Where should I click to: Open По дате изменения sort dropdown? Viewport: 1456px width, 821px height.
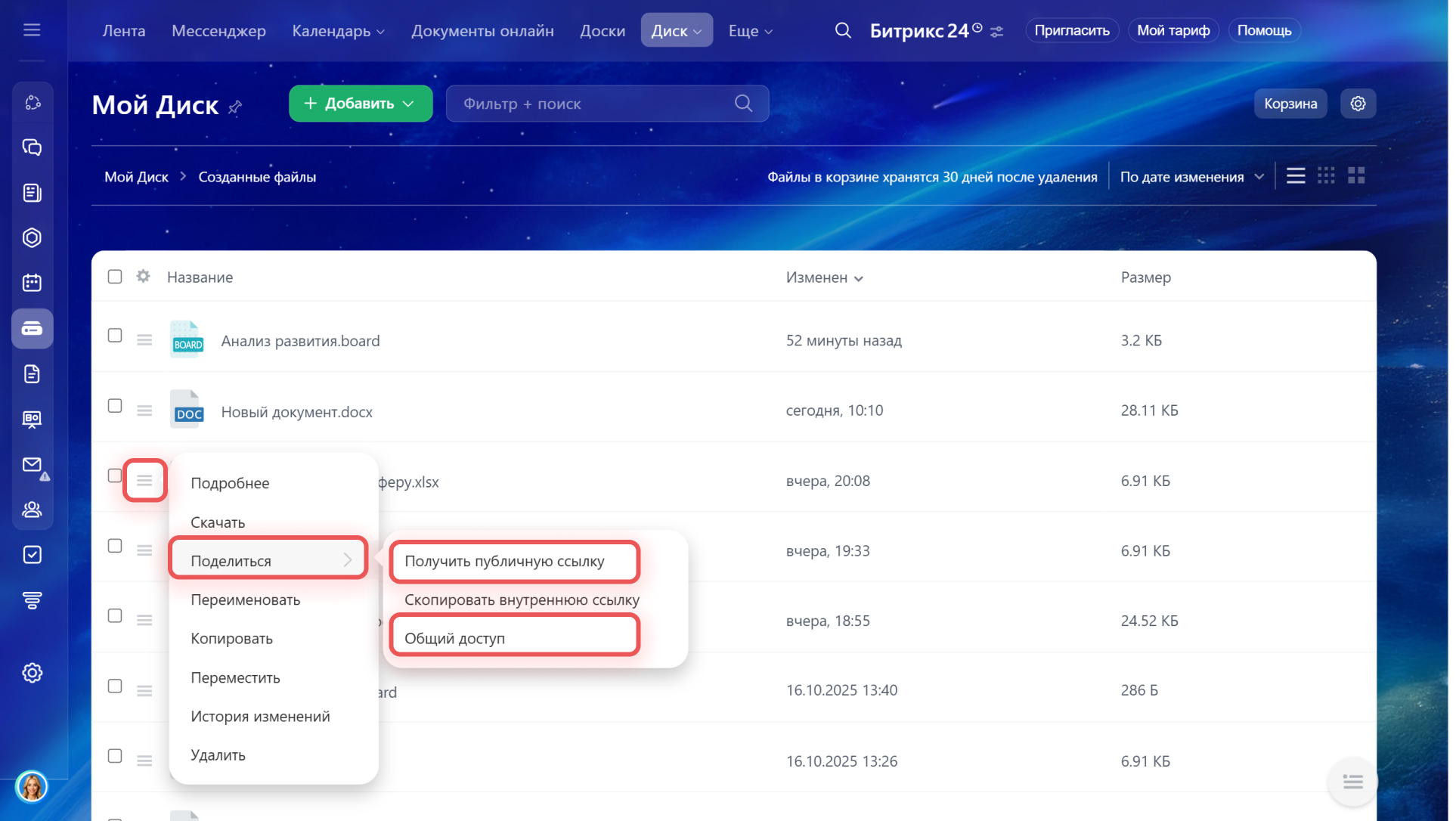pyautogui.click(x=1191, y=177)
